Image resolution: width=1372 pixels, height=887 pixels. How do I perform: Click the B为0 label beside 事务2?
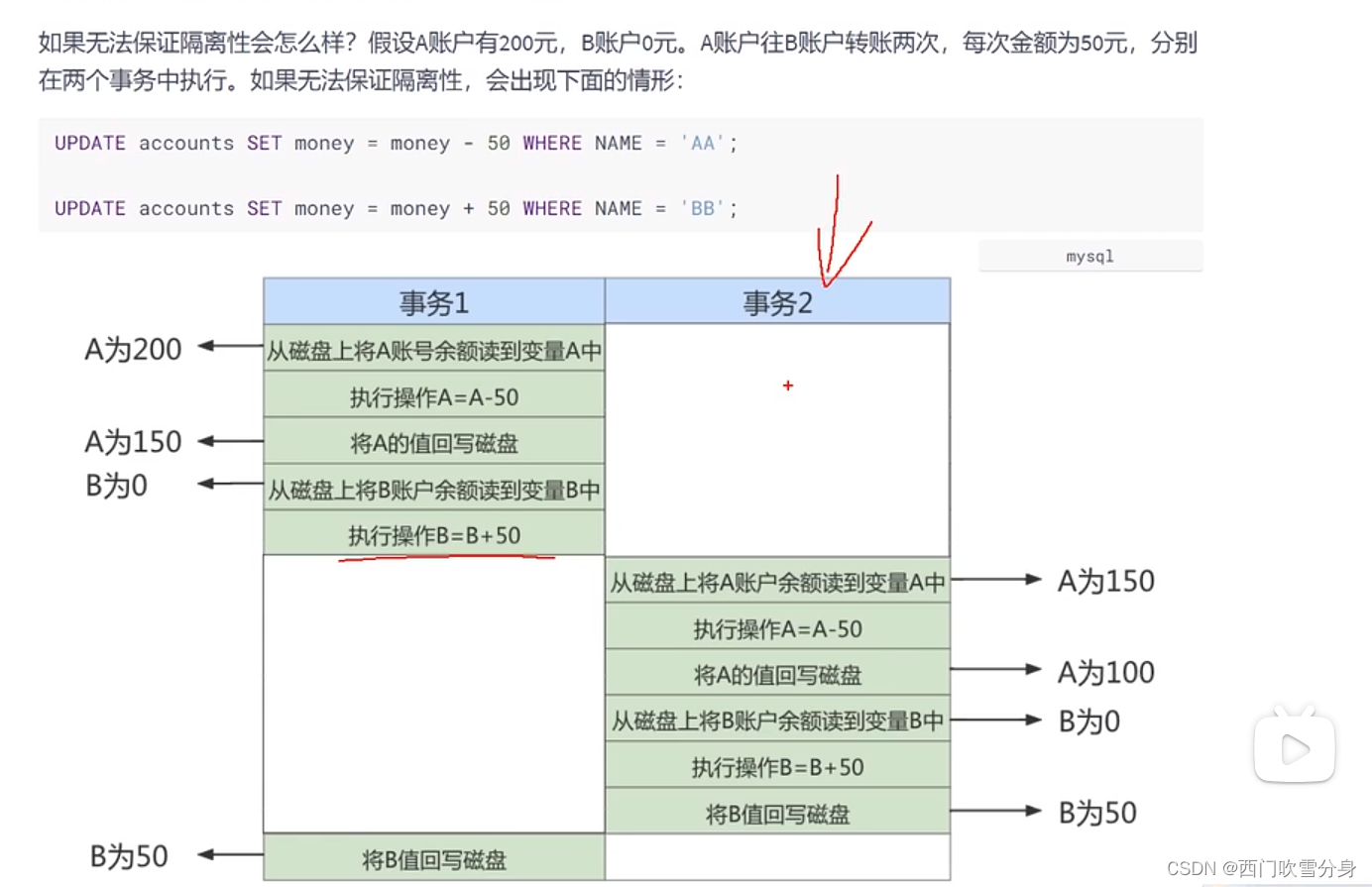click(1089, 721)
